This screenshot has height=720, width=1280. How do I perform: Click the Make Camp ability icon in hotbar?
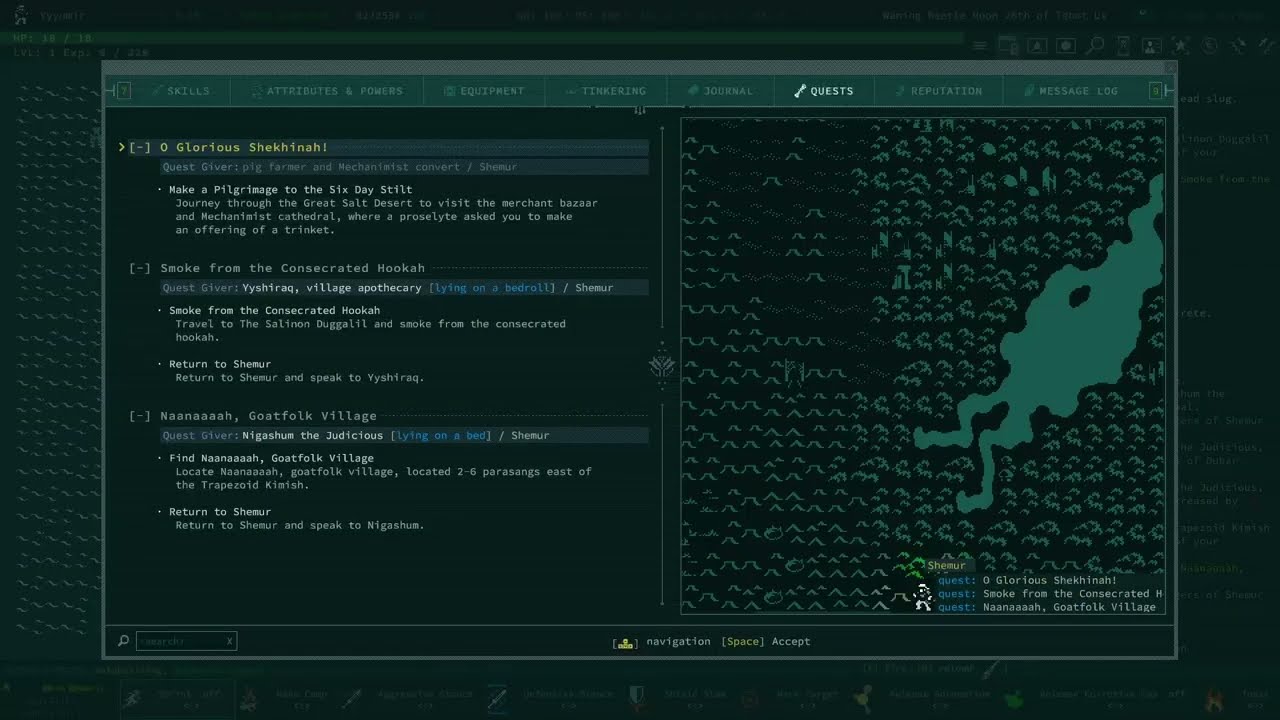249,698
